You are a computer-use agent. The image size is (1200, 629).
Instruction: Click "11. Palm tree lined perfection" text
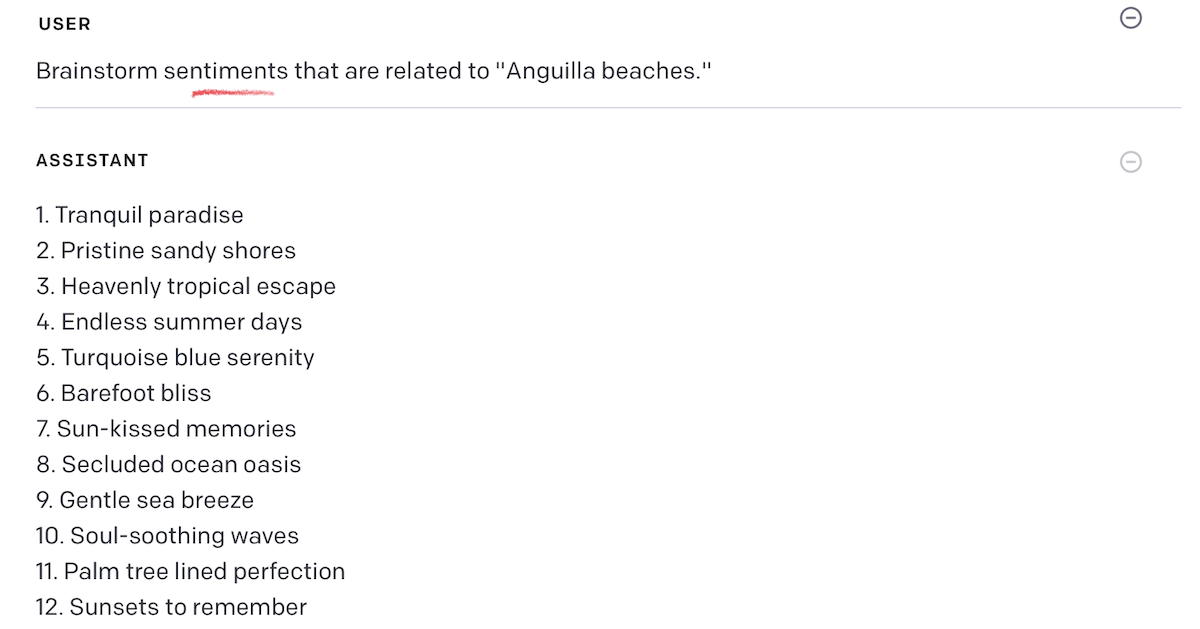point(190,572)
